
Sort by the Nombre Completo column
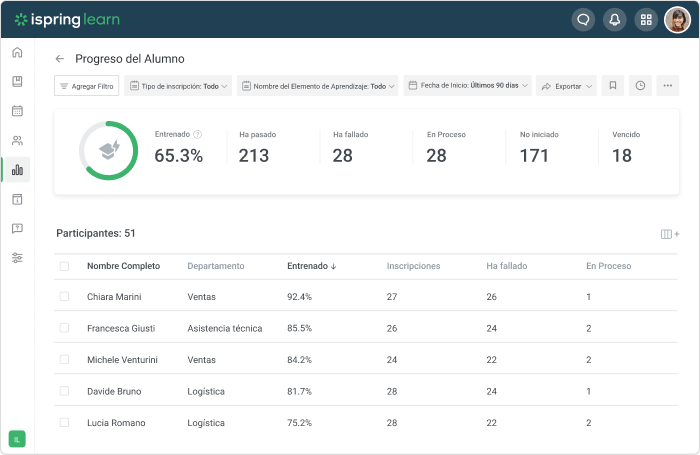click(x=123, y=266)
